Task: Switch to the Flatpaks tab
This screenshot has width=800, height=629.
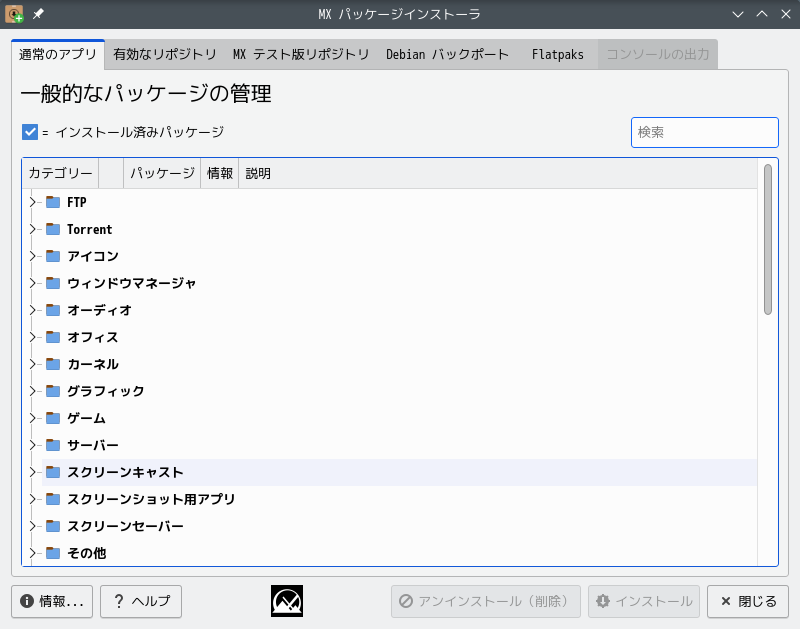Action: click(558, 55)
